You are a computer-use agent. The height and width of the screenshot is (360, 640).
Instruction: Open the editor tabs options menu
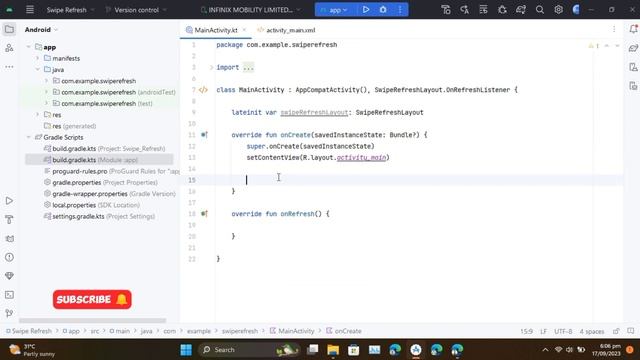614,29
